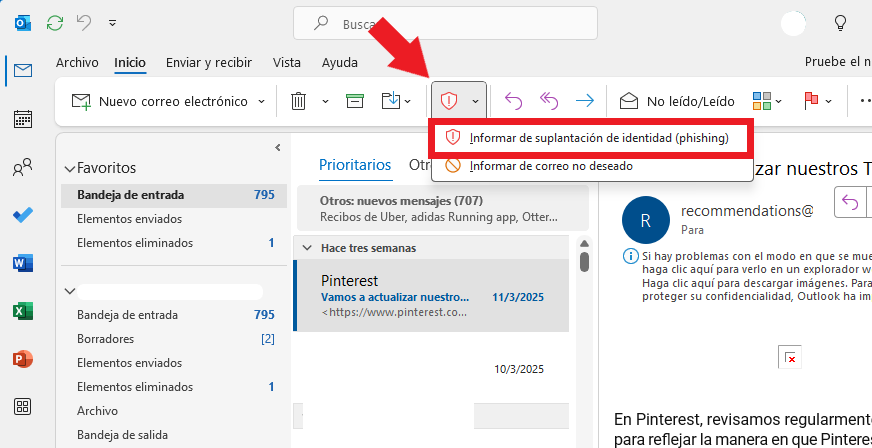Open the People contacts icon
Screen dimensions: 872x448
point(23,167)
